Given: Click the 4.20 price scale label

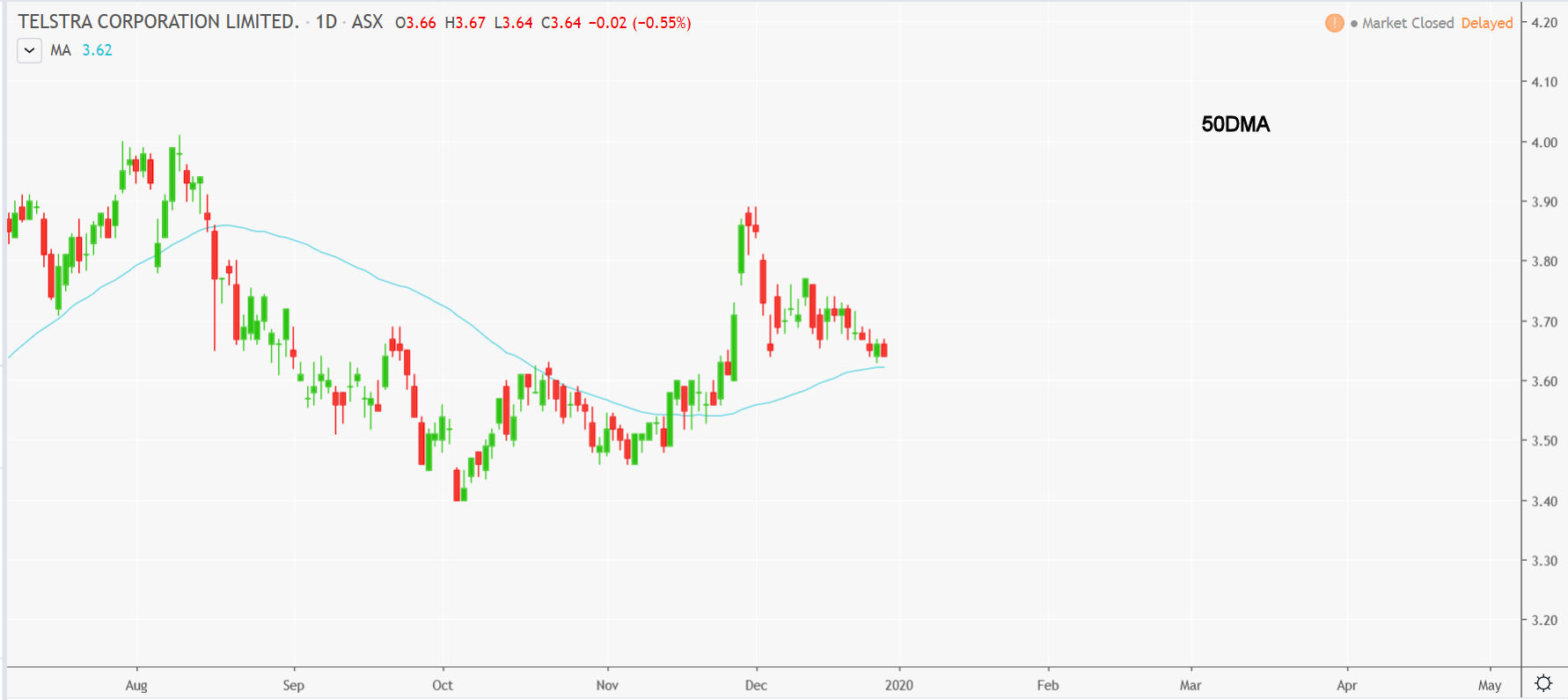Looking at the screenshot, I should 1544,22.
